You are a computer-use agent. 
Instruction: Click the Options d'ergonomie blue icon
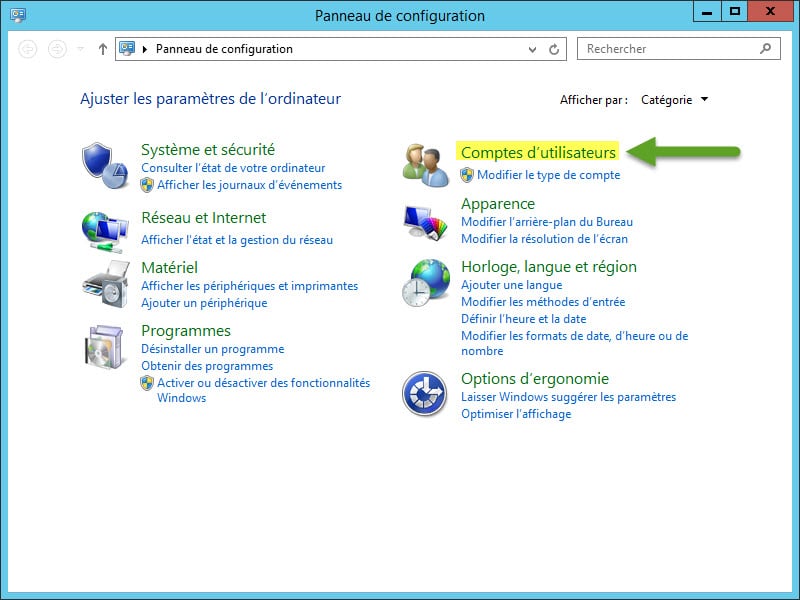pos(424,393)
